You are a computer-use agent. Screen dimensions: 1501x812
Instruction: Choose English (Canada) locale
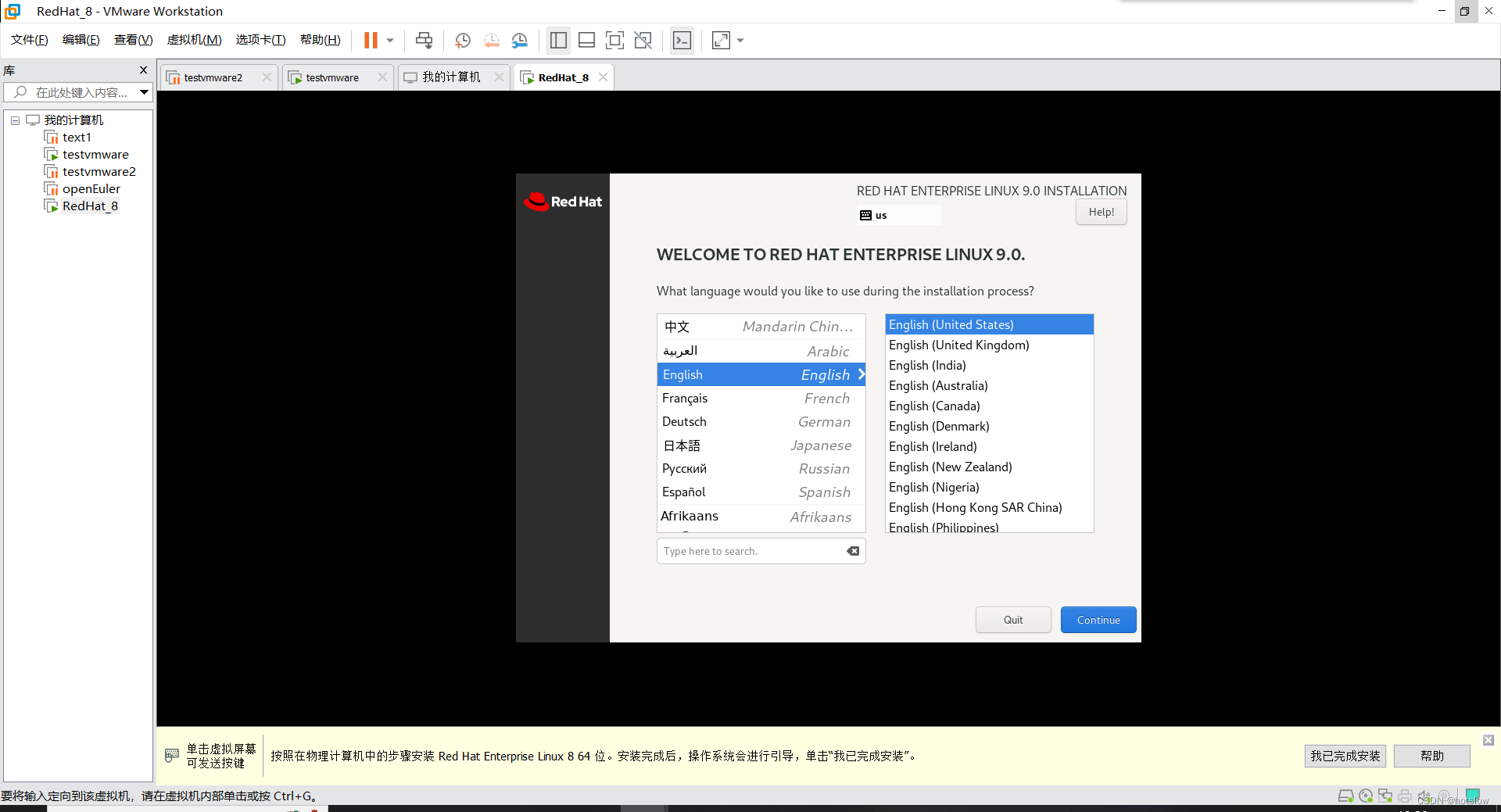coord(989,406)
